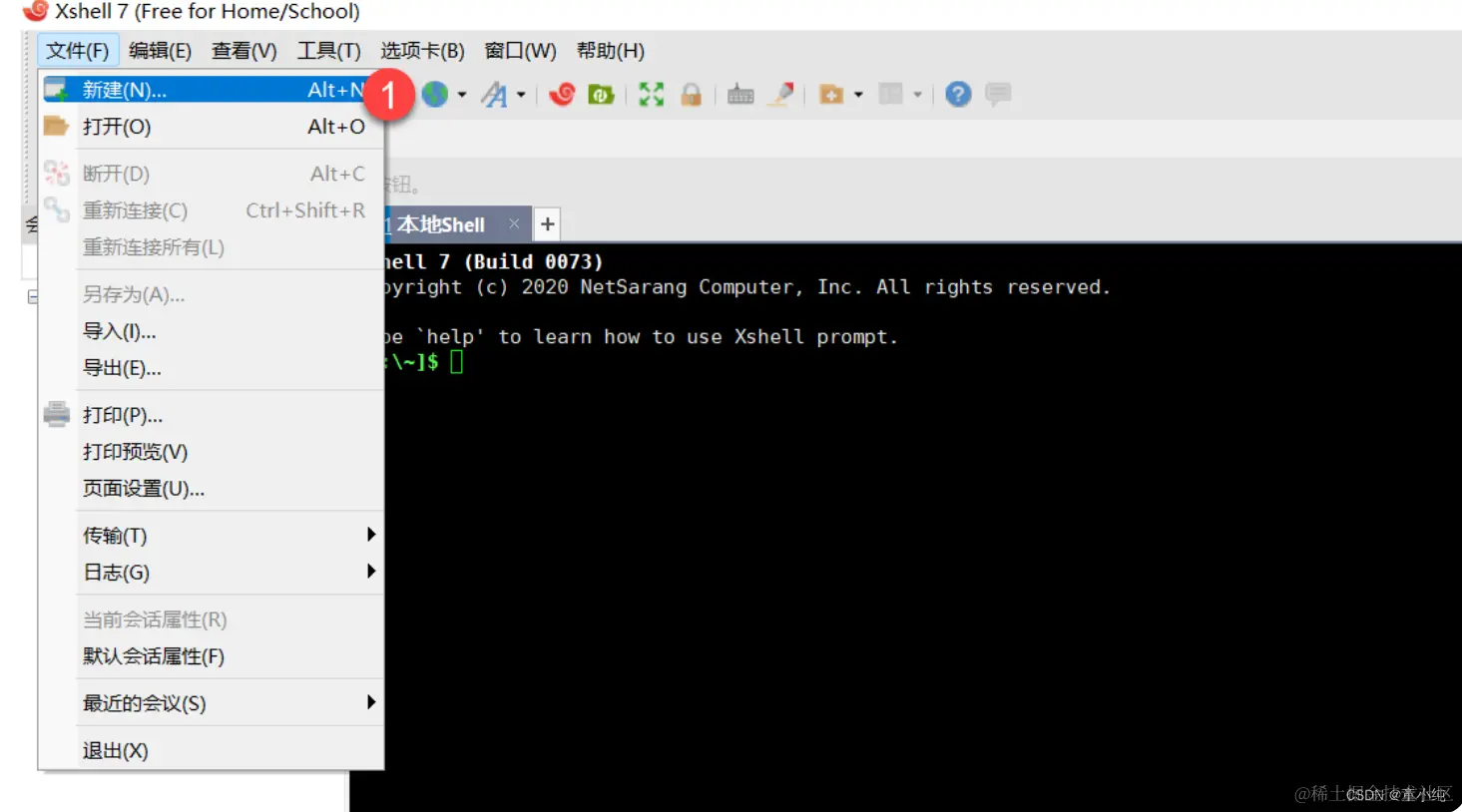The image size is (1462, 812).
Task: Open the 查看(V) menu
Action: (x=244, y=51)
